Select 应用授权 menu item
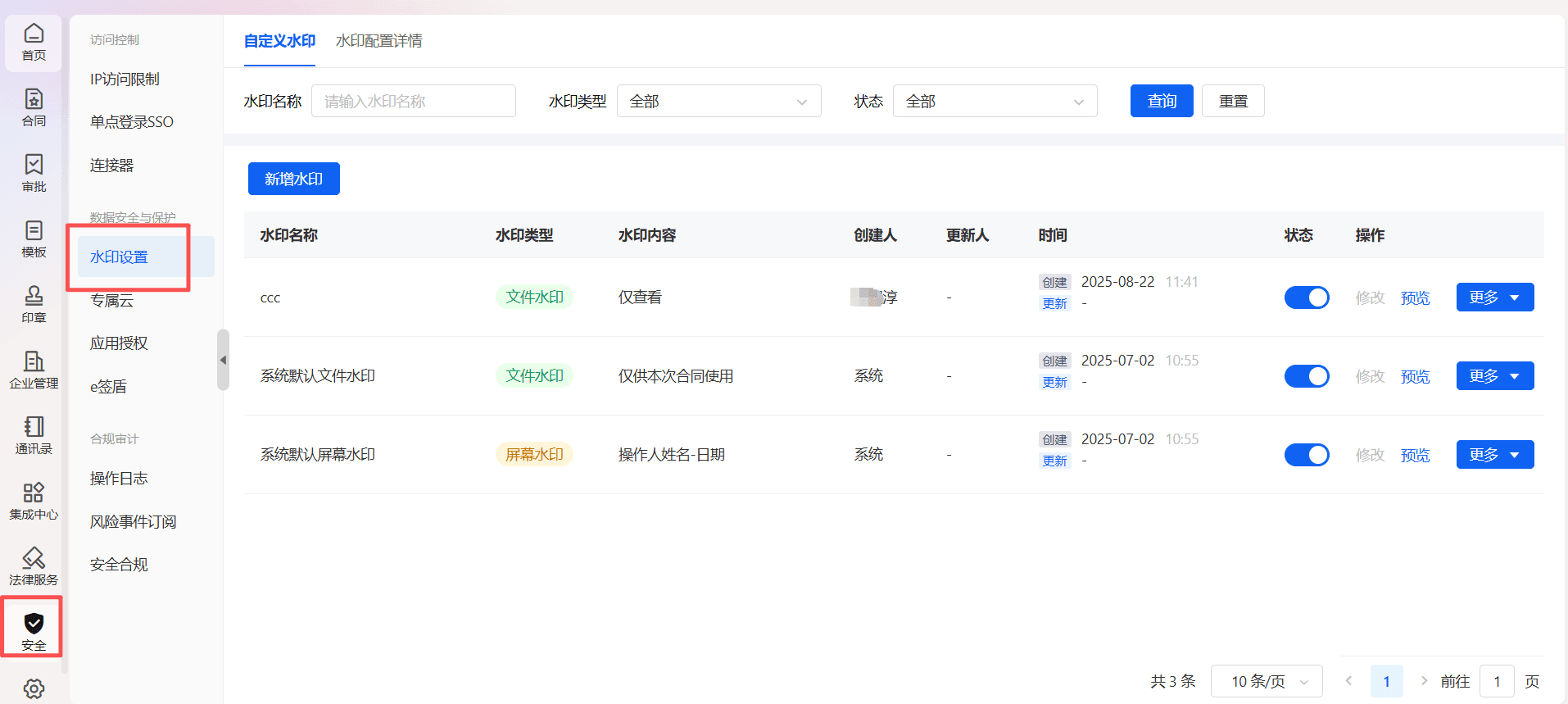Image resolution: width=1568 pixels, height=704 pixels. tap(119, 343)
